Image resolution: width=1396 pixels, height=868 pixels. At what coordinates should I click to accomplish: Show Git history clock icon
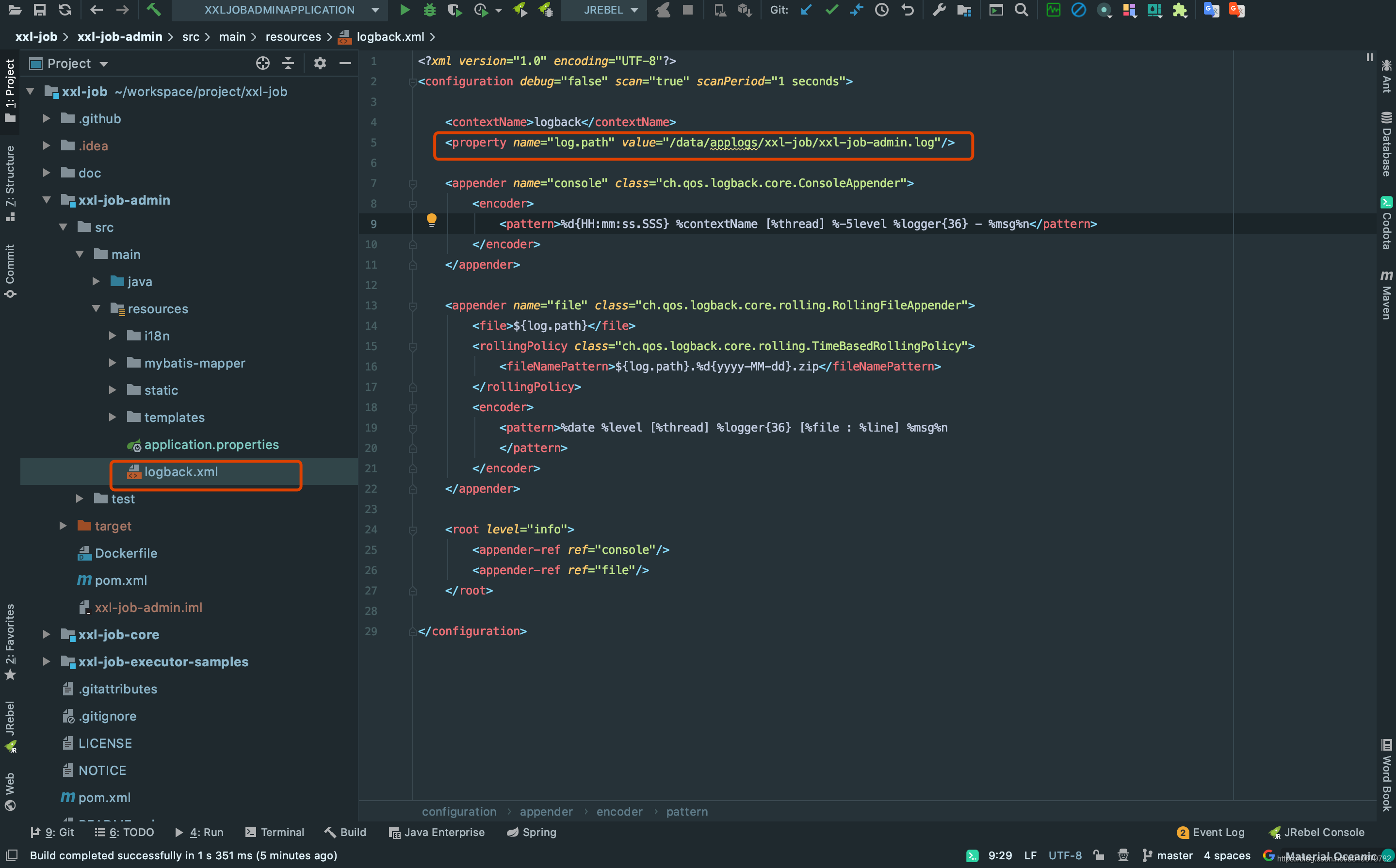(881, 10)
